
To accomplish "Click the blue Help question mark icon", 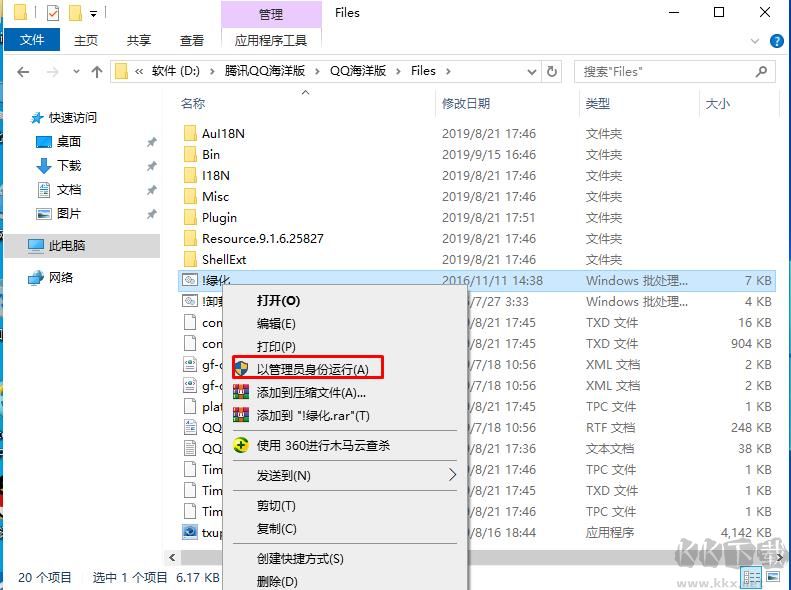I will point(777,40).
